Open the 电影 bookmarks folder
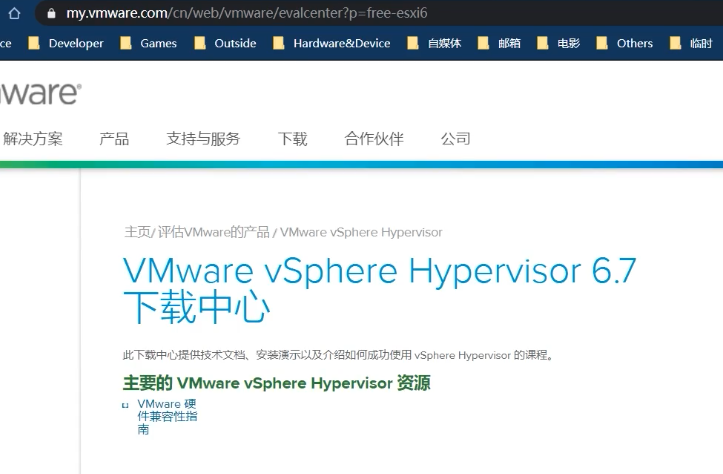 pyautogui.click(x=558, y=43)
